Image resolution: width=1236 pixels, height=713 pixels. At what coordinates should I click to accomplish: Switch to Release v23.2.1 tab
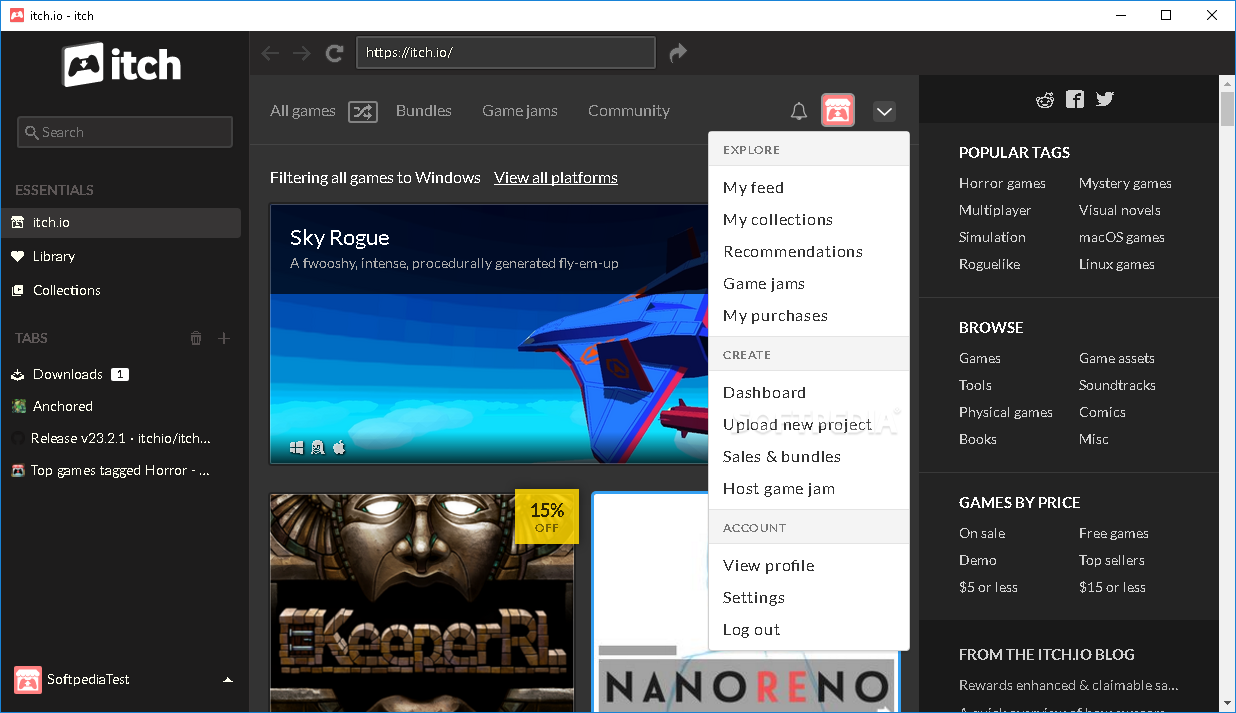121,439
